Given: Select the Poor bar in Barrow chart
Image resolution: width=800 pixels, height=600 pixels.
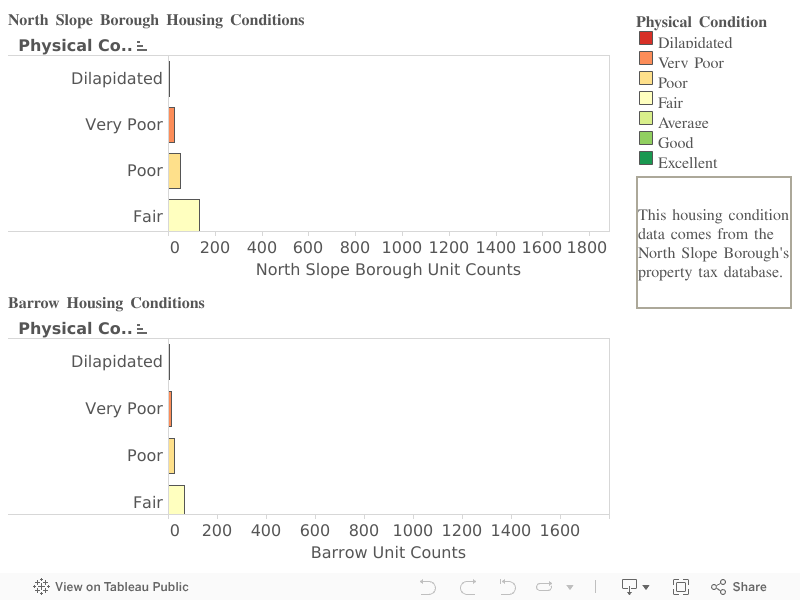Looking at the screenshot, I should click(x=172, y=455).
